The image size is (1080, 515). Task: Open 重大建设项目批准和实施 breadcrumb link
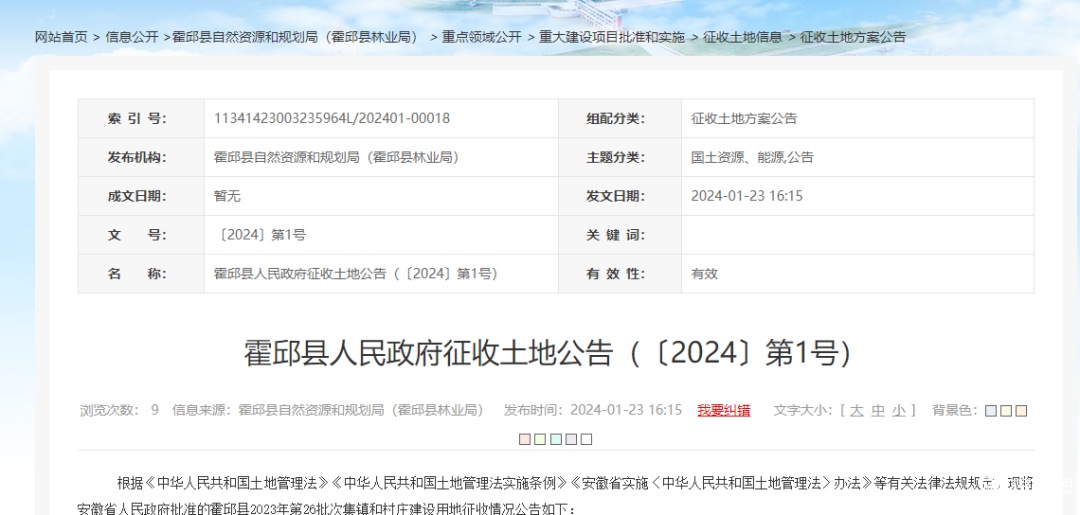(612, 37)
